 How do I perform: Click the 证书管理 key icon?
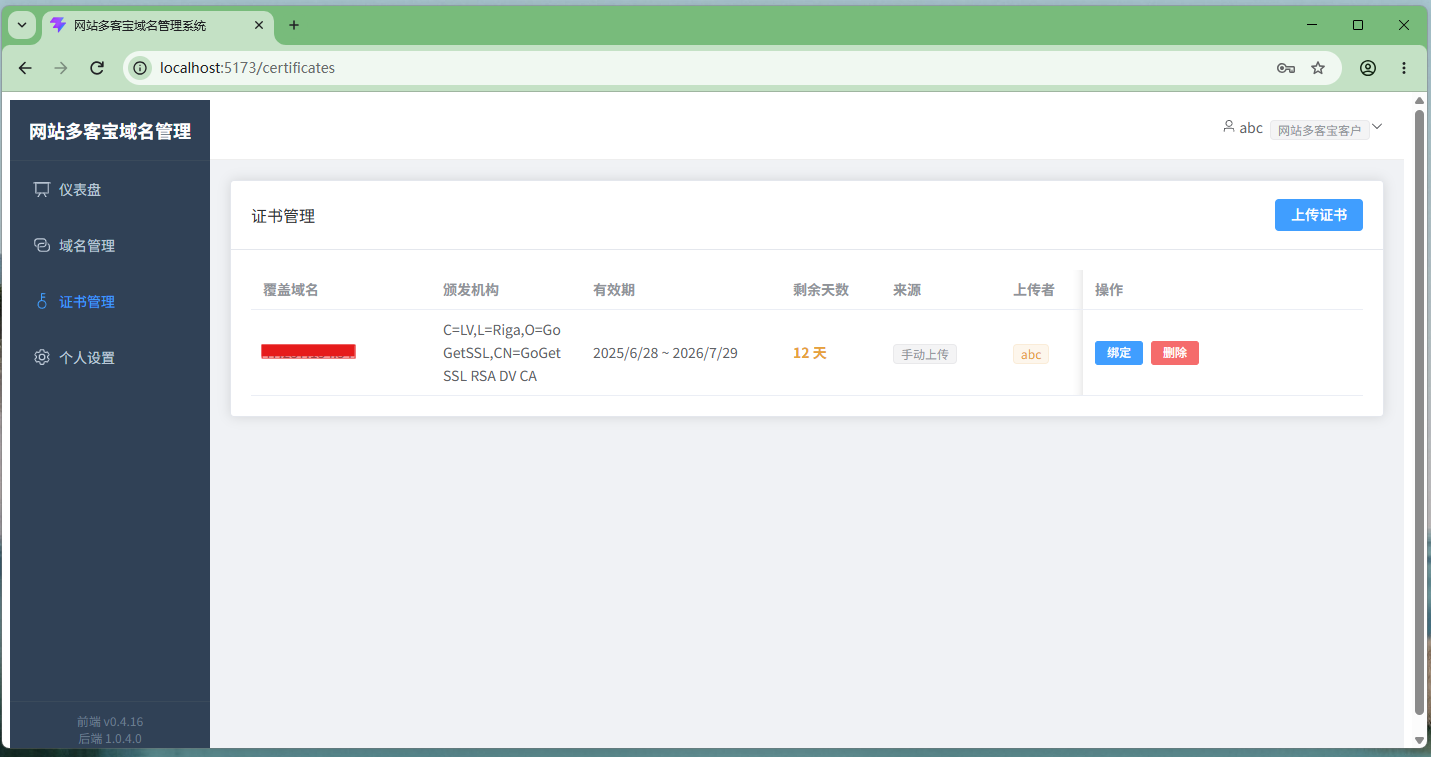coord(41,301)
